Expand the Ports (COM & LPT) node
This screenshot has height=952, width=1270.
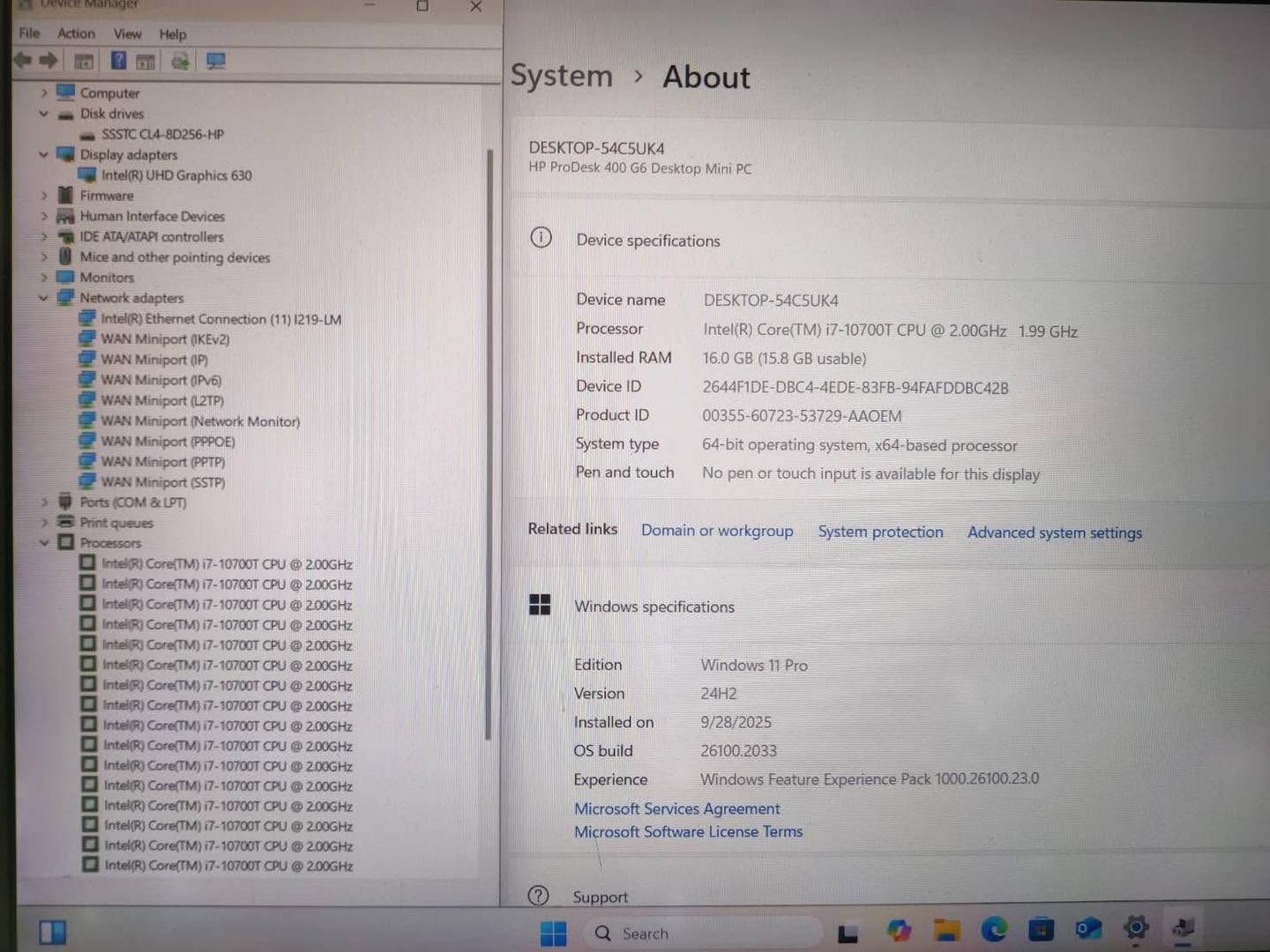pos(43,502)
